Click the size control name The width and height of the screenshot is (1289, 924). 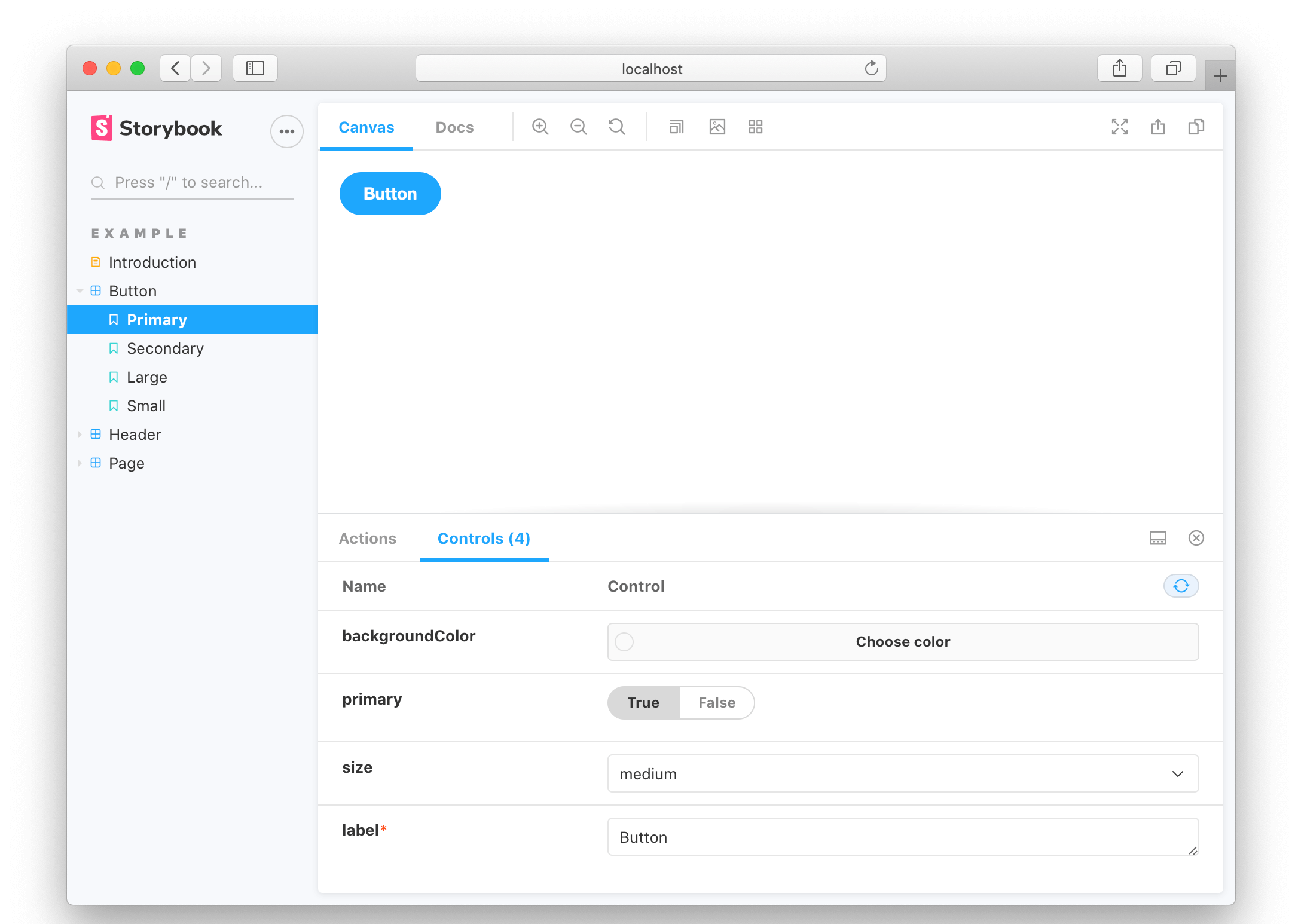pos(357,767)
